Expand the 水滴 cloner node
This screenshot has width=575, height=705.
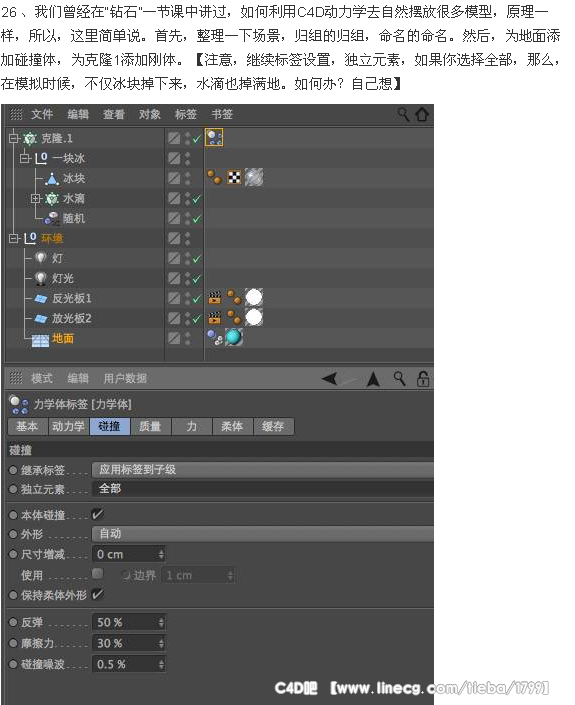point(36,198)
